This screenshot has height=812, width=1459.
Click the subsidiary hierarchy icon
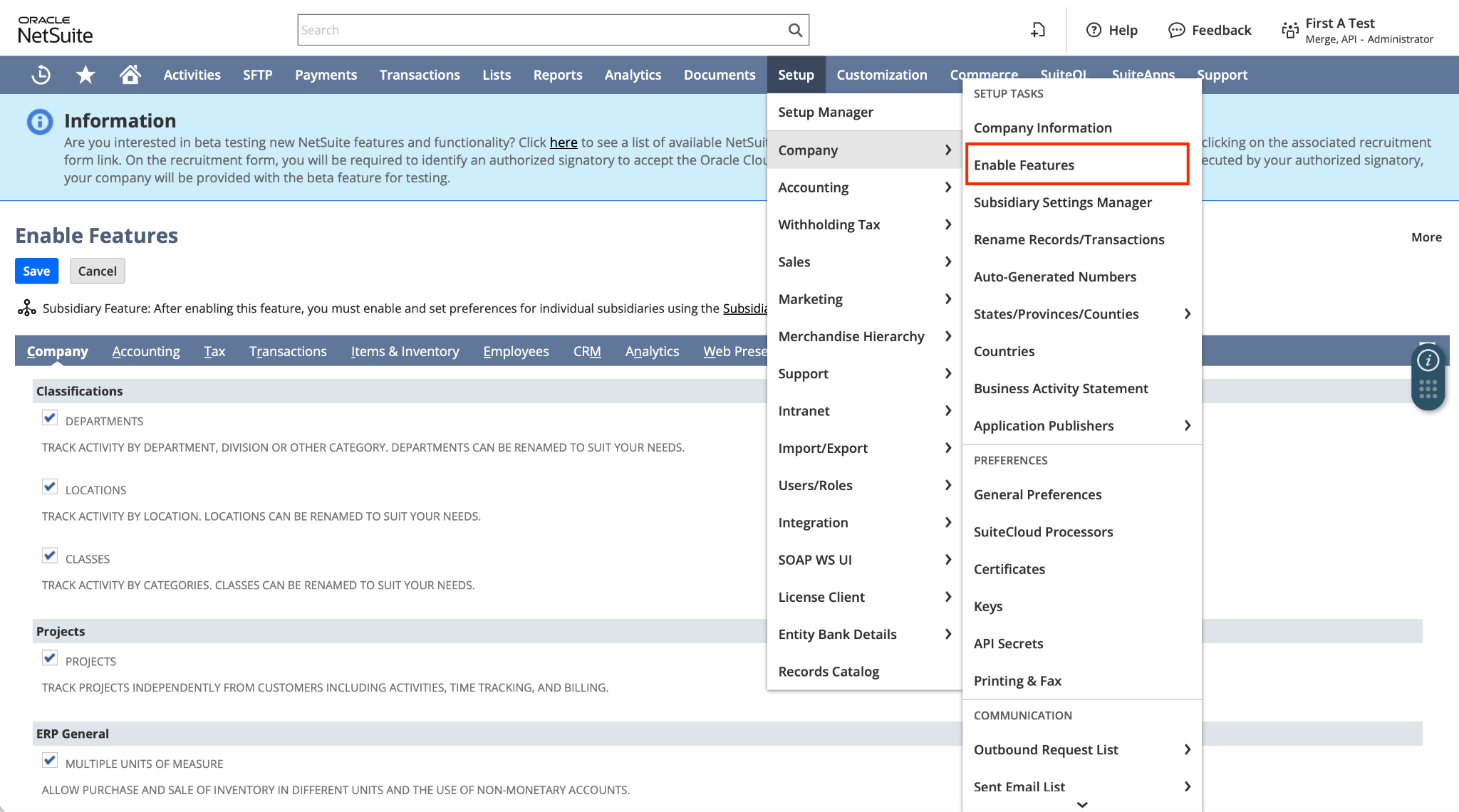pyautogui.click(x=26, y=308)
